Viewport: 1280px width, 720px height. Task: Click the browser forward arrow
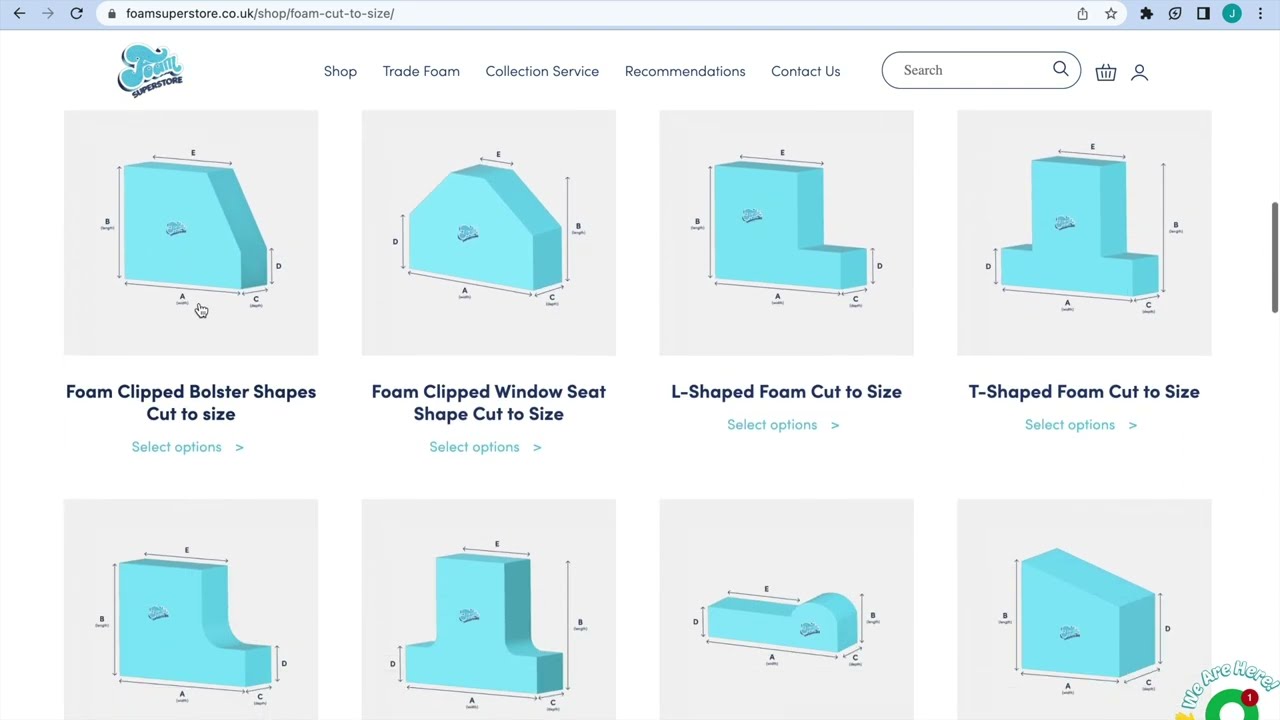(47, 13)
